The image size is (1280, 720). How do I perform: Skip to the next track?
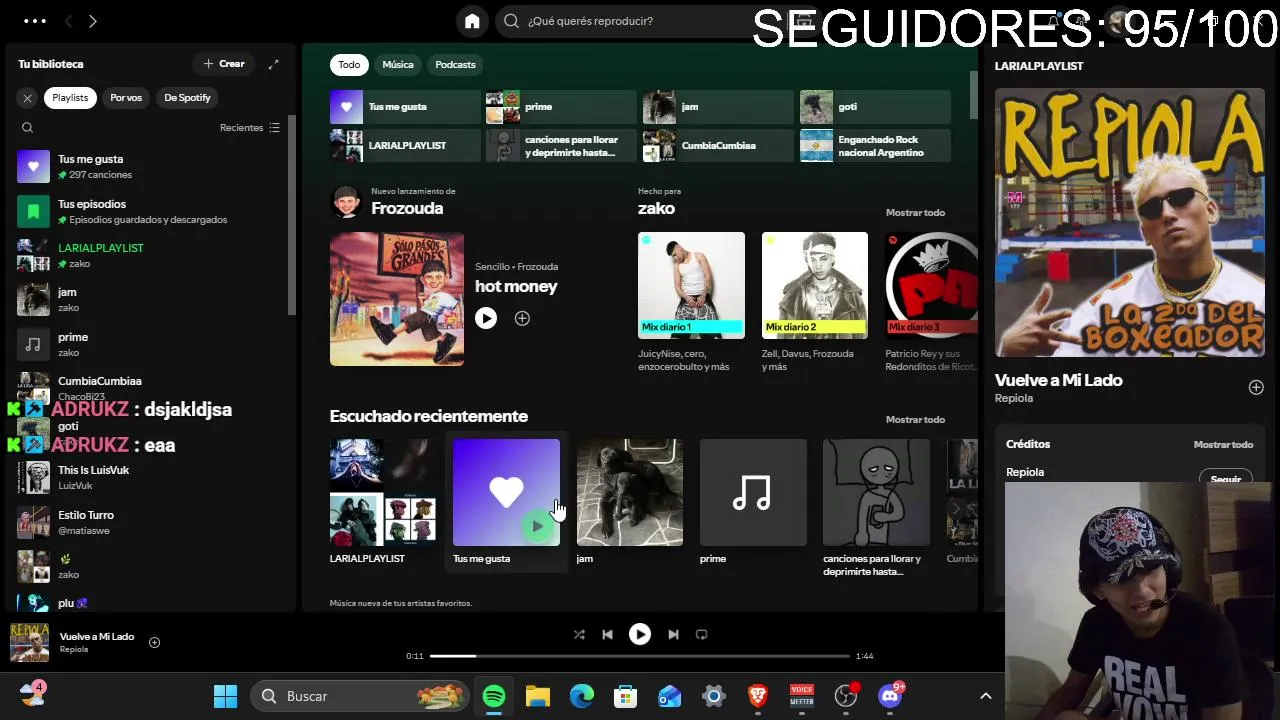673,635
